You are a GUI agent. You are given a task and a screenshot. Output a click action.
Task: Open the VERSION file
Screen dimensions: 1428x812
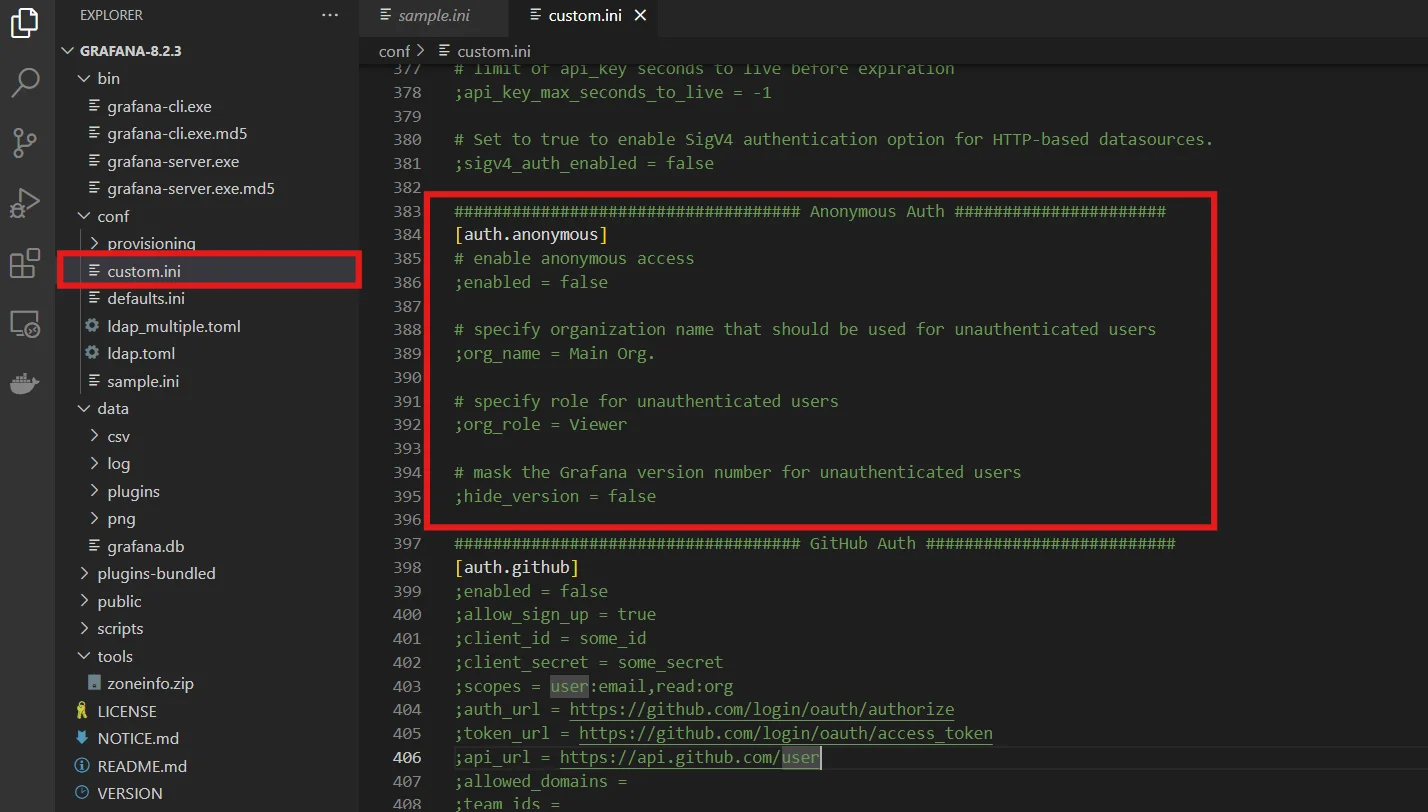[130, 793]
